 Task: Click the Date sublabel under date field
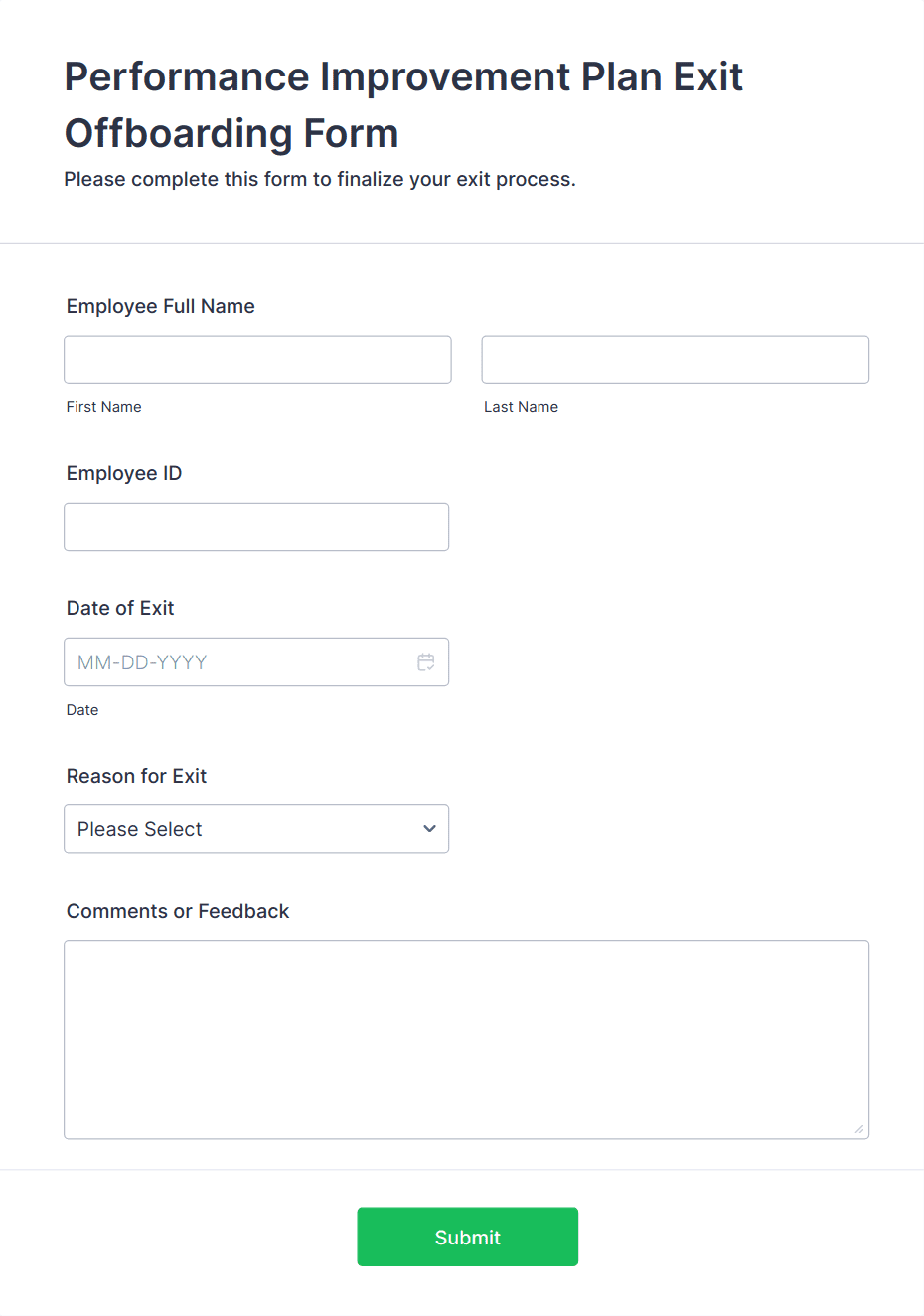pyautogui.click(x=82, y=710)
